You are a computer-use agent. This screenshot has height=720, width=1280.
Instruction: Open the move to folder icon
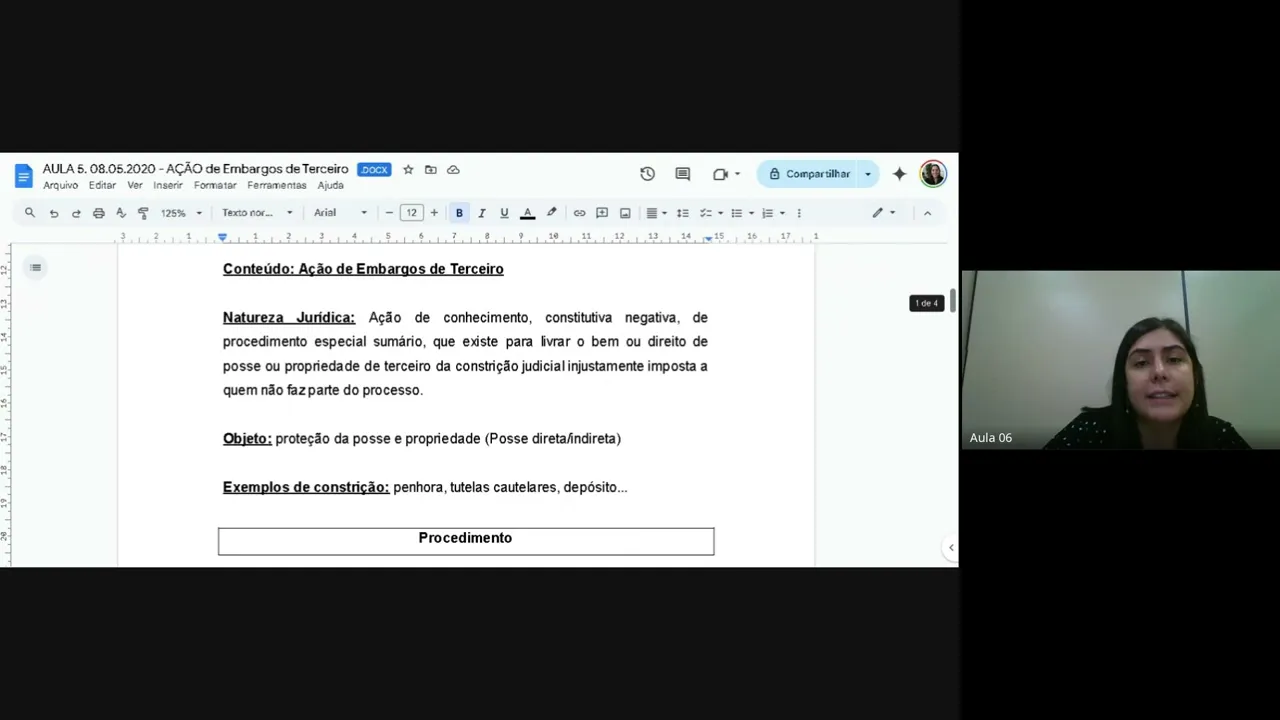coord(431,170)
